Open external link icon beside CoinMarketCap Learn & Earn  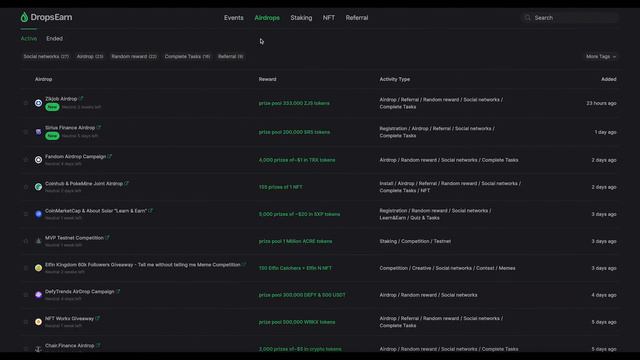(151, 211)
